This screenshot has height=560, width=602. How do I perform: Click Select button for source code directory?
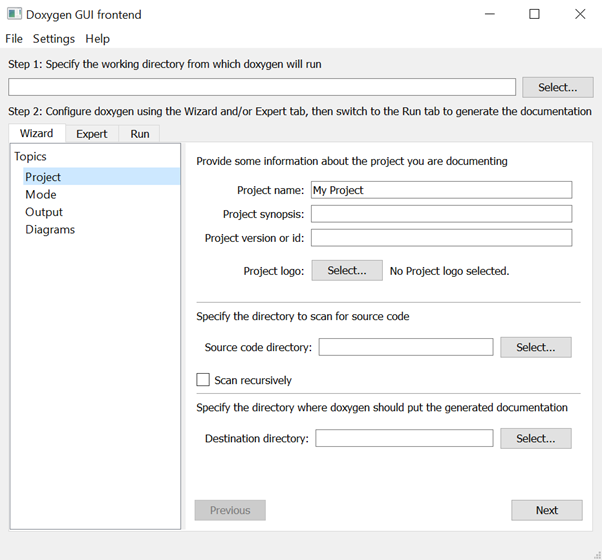(x=536, y=347)
